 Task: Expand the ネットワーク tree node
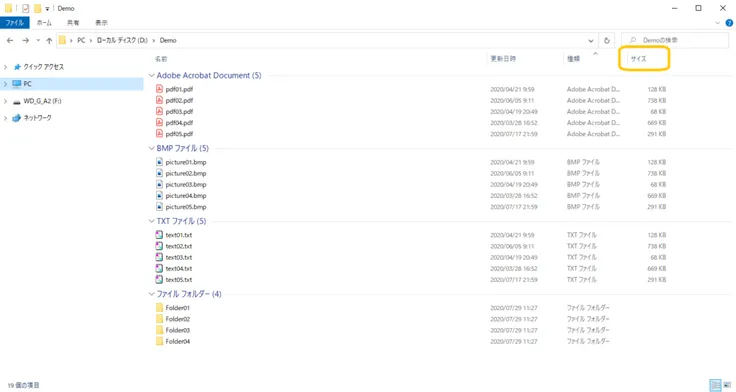pos(6,118)
